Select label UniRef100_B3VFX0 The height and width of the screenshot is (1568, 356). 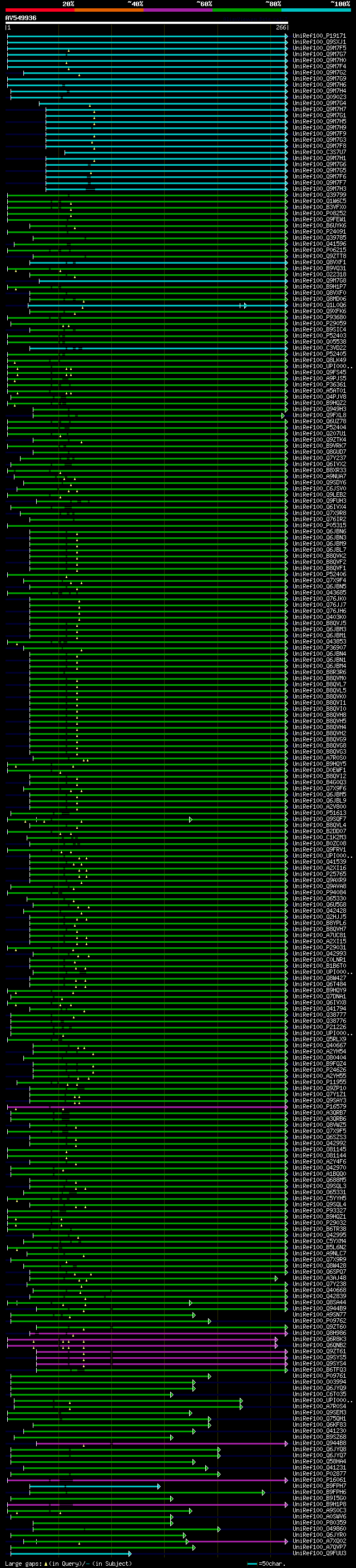[319, 207]
